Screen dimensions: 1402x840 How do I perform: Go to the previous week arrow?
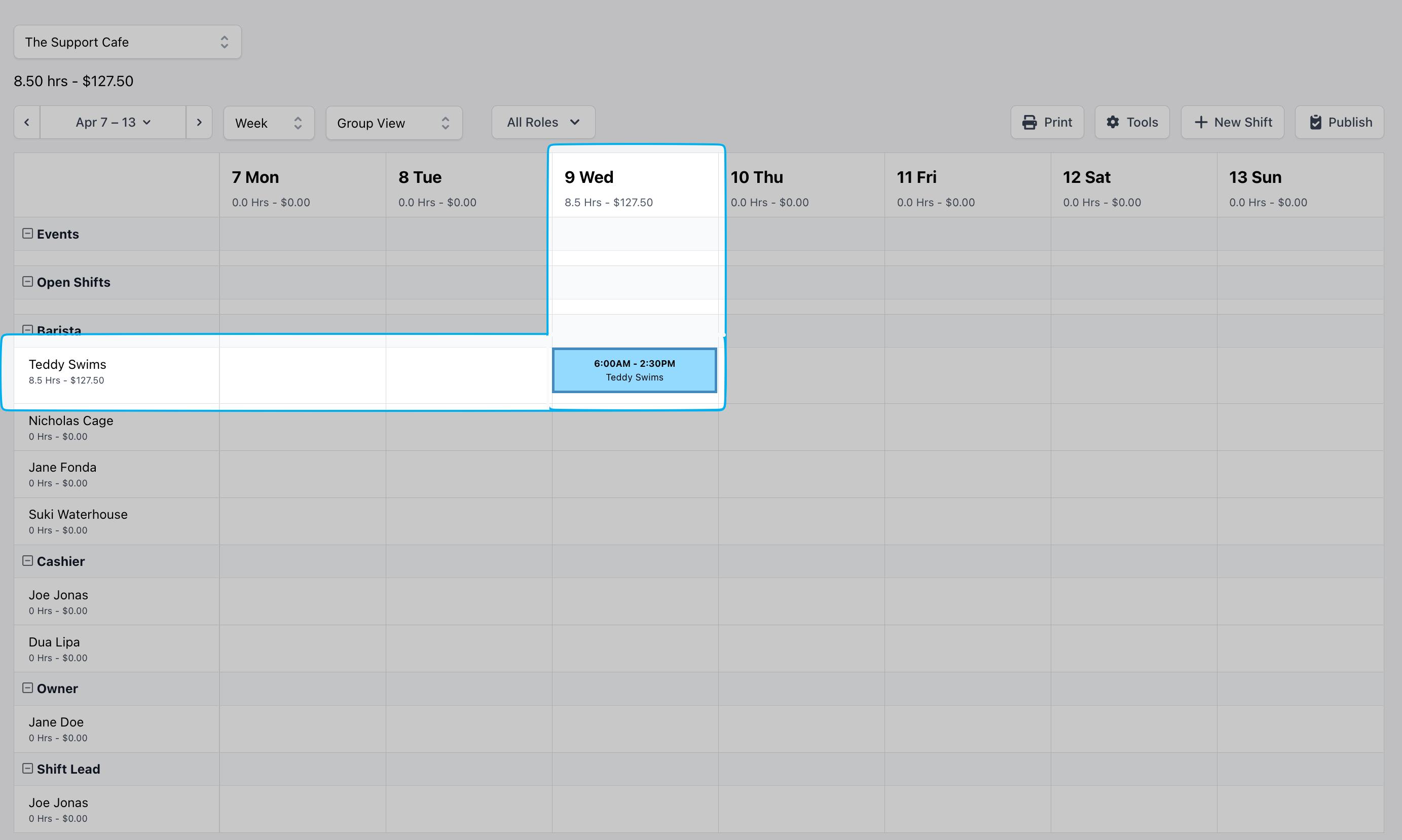(27, 122)
